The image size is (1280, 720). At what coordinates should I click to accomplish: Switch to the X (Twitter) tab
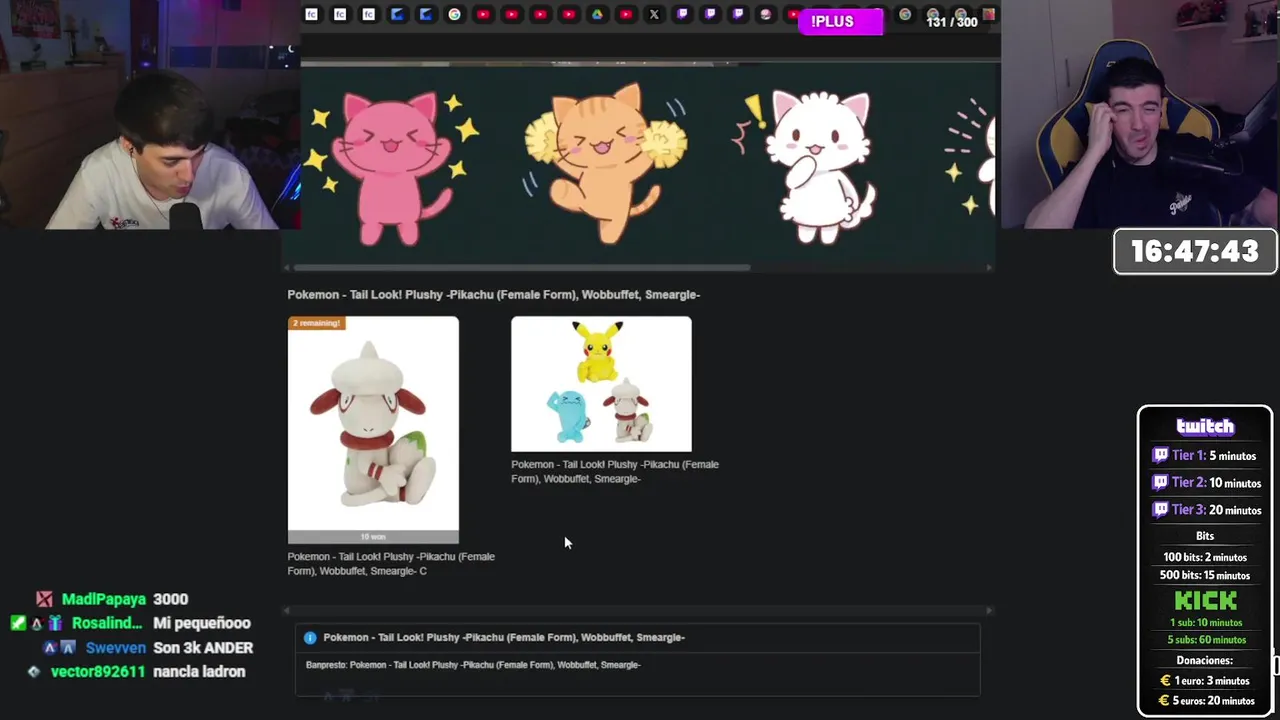tap(654, 14)
